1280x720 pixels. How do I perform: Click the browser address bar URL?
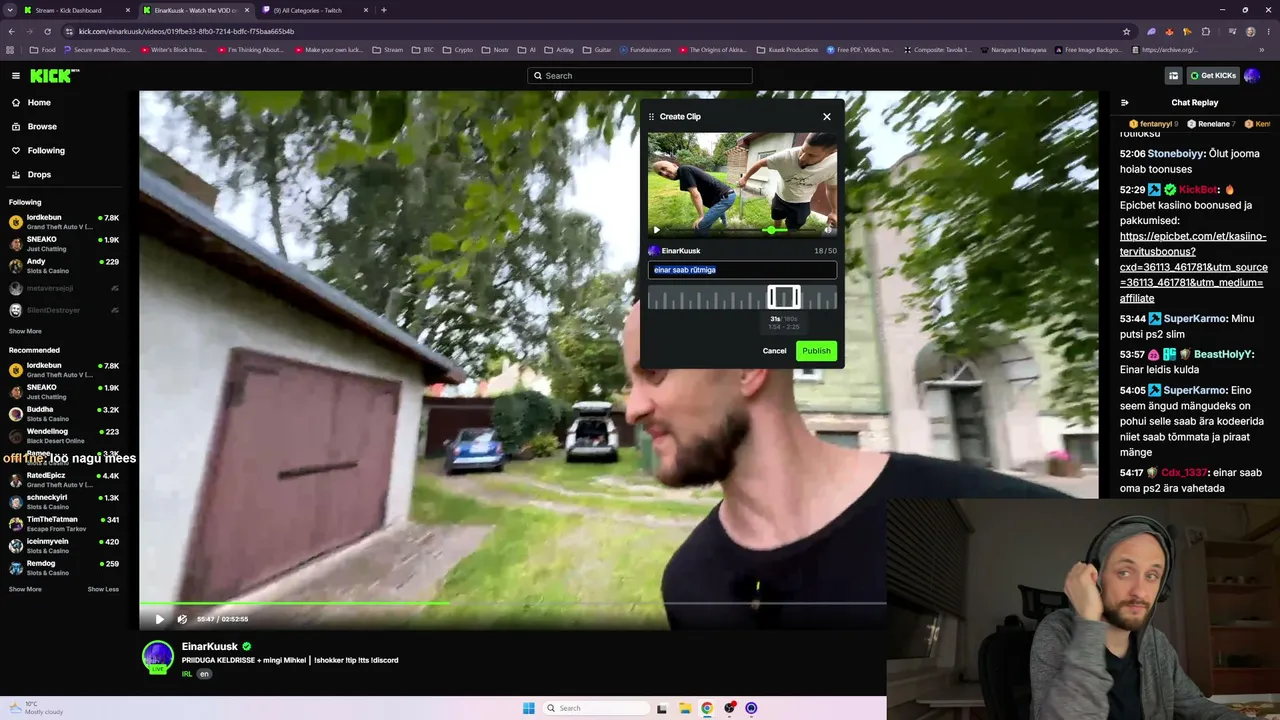tap(186, 31)
